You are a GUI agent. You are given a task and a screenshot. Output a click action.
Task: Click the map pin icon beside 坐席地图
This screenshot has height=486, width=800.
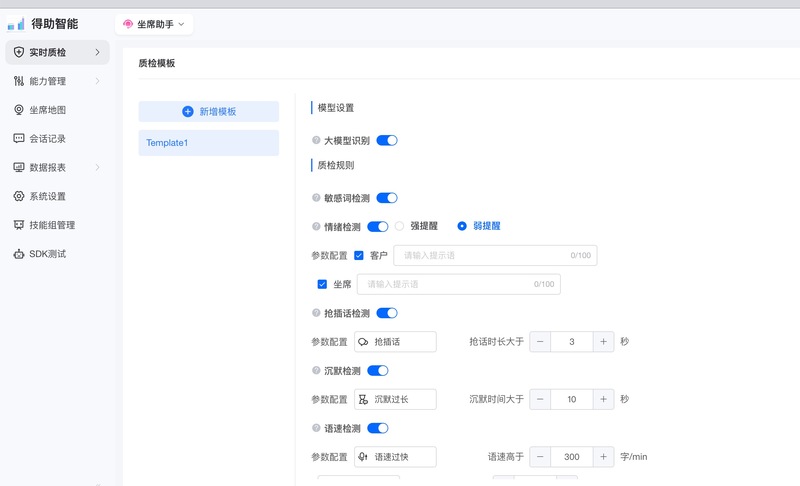19,110
